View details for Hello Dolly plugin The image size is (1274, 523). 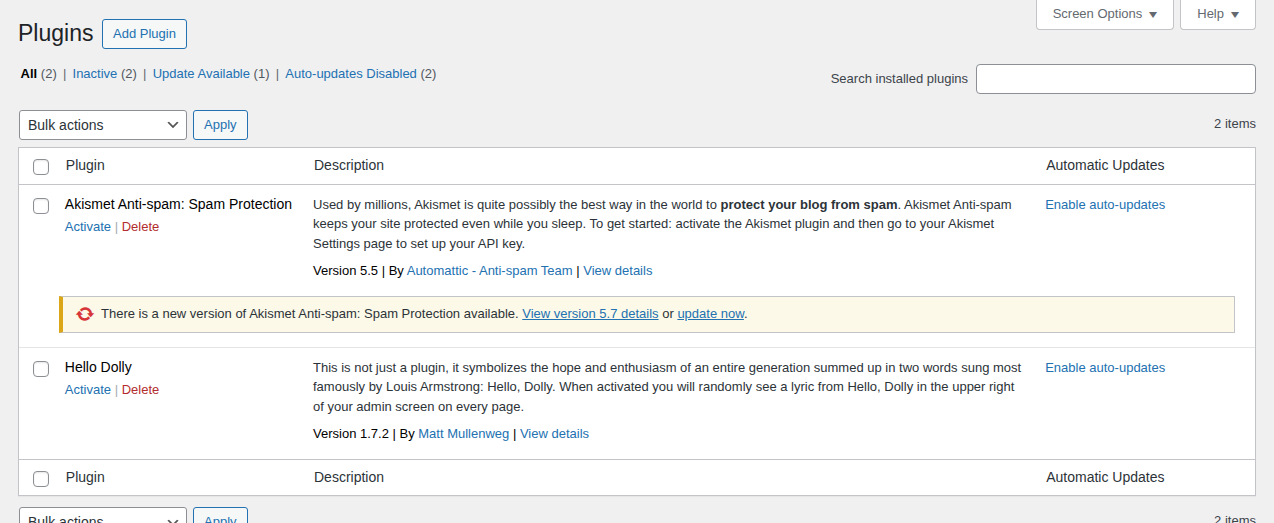click(x=555, y=434)
